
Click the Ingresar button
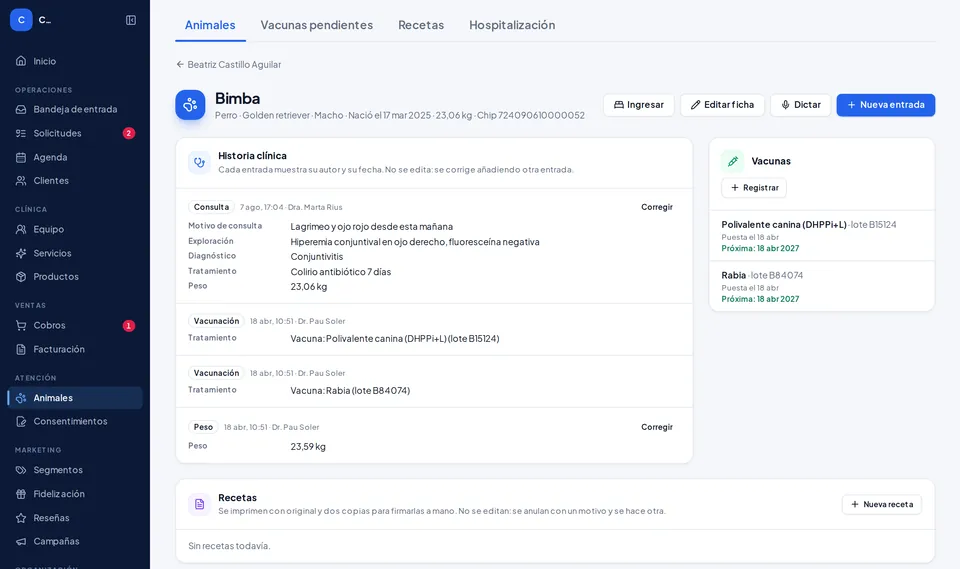click(639, 105)
